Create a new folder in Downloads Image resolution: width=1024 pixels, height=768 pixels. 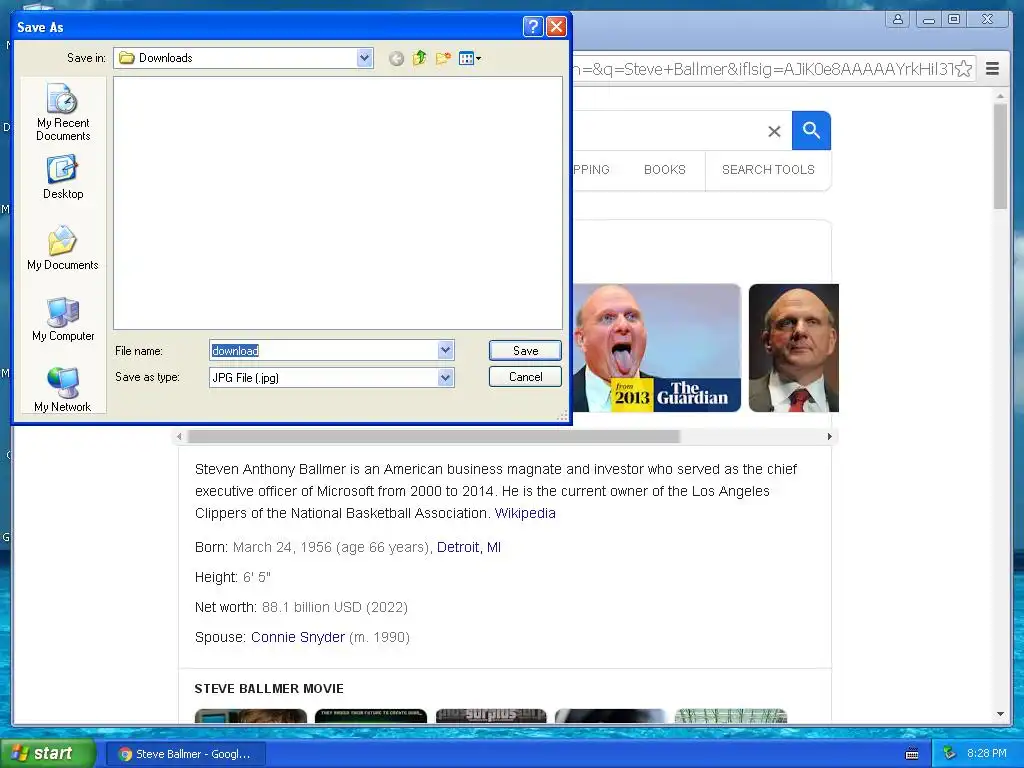[443, 58]
